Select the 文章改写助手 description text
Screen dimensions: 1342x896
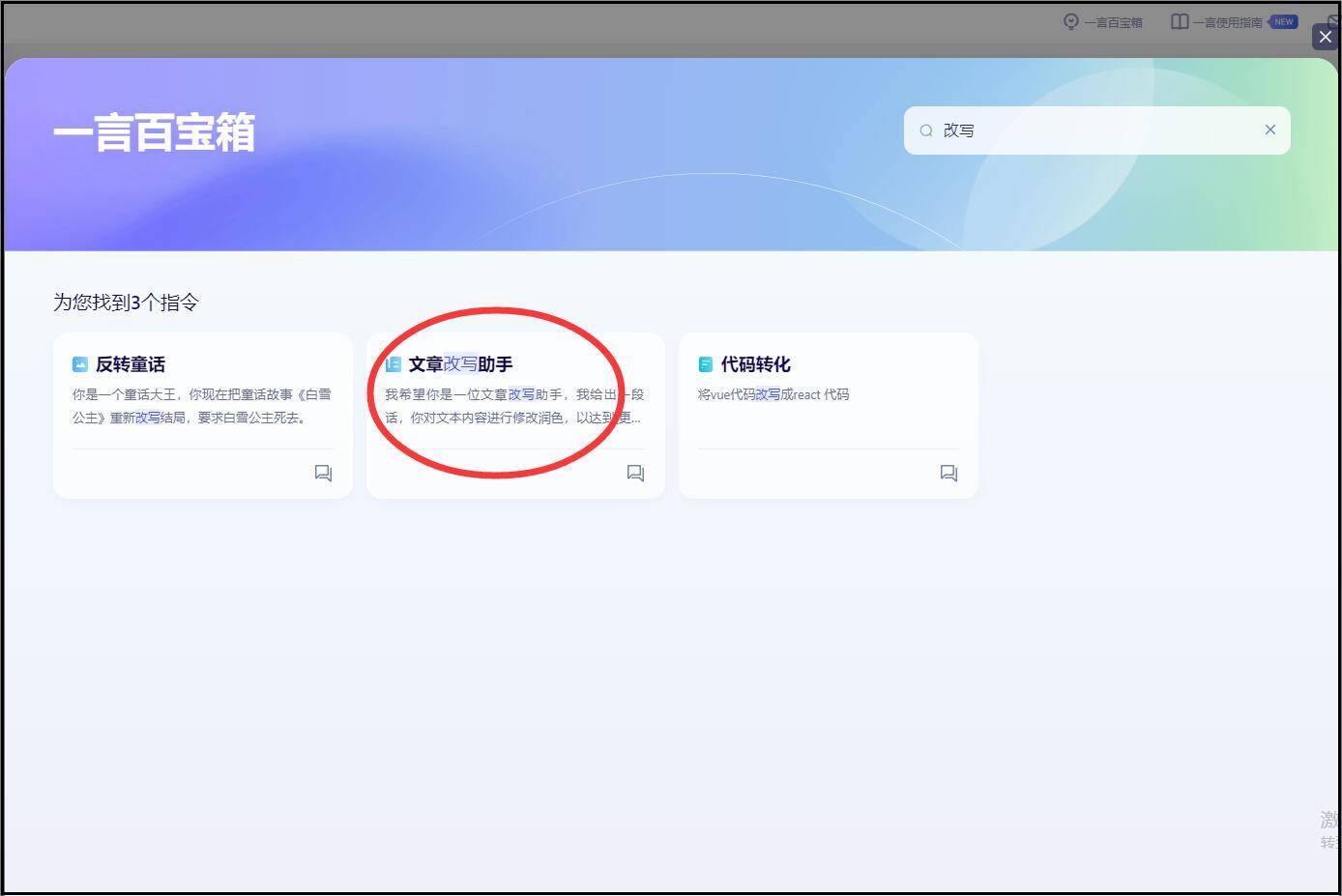click(x=514, y=406)
